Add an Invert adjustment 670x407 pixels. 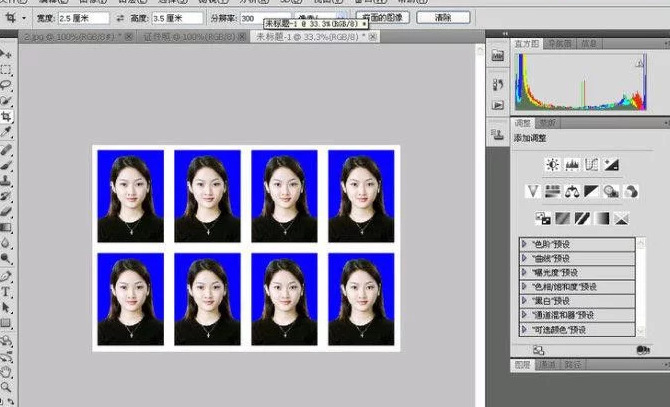point(543,219)
